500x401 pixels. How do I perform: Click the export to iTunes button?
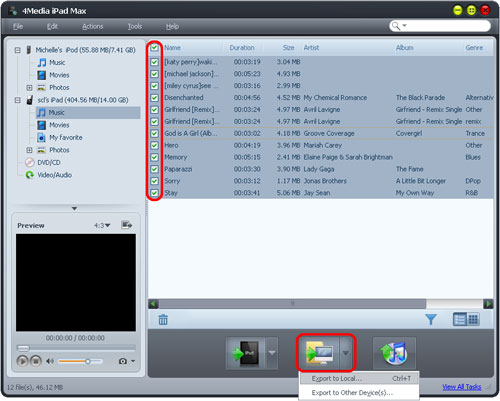coord(394,353)
